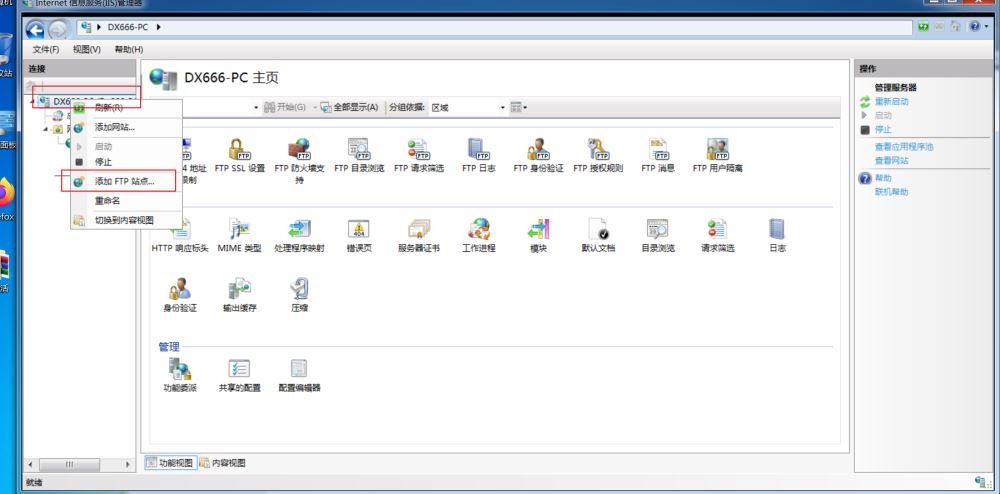Image resolution: width=1000 pixels, height=494 pixels.
Task: Open IIS 身份验证 feature
Action: (180, 295)
